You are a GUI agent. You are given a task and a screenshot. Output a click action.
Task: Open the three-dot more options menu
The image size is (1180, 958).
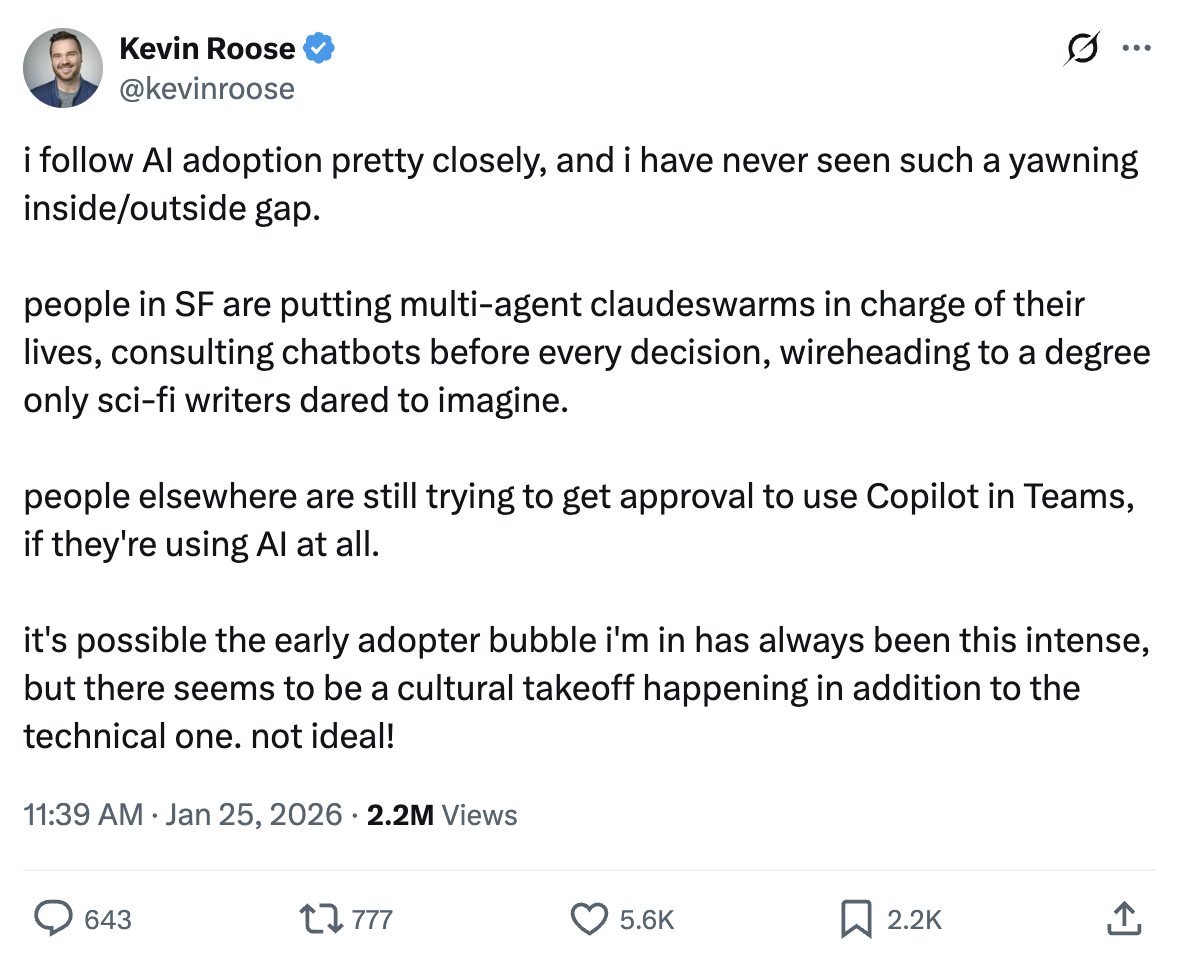[1136, 48]
